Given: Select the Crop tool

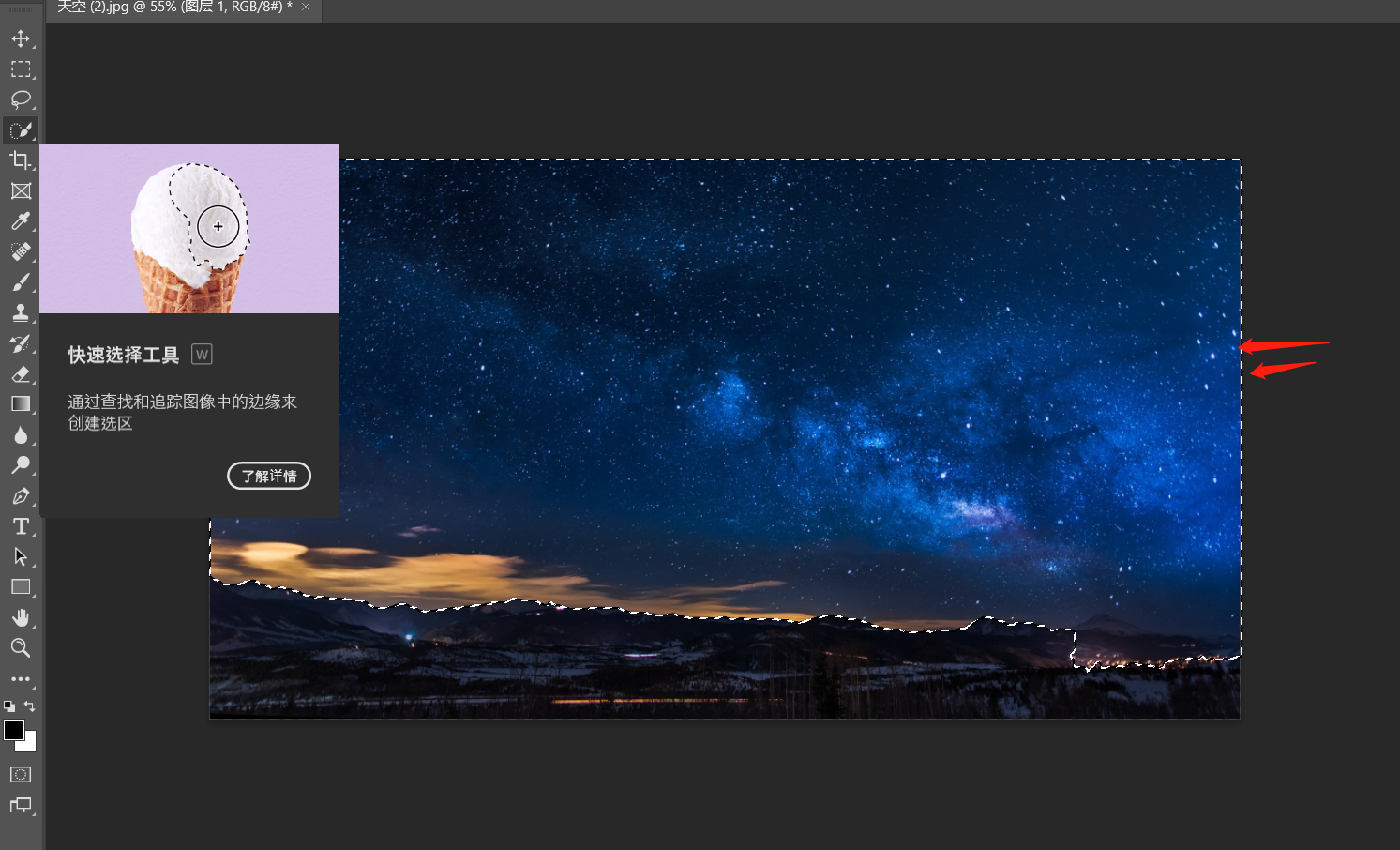Looking at the screenshot, I should [21, 160].
